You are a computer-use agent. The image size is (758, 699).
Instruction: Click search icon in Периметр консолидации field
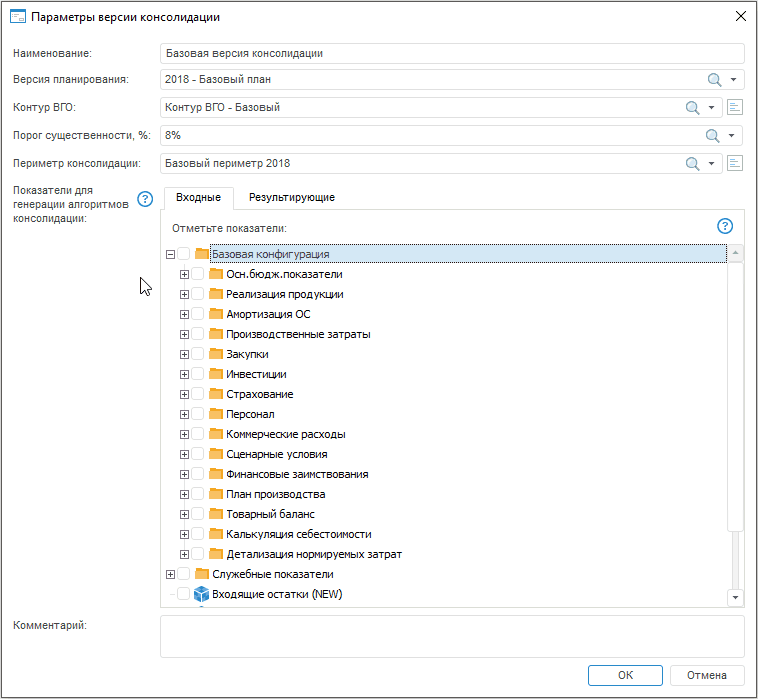[x=692, y=164]
